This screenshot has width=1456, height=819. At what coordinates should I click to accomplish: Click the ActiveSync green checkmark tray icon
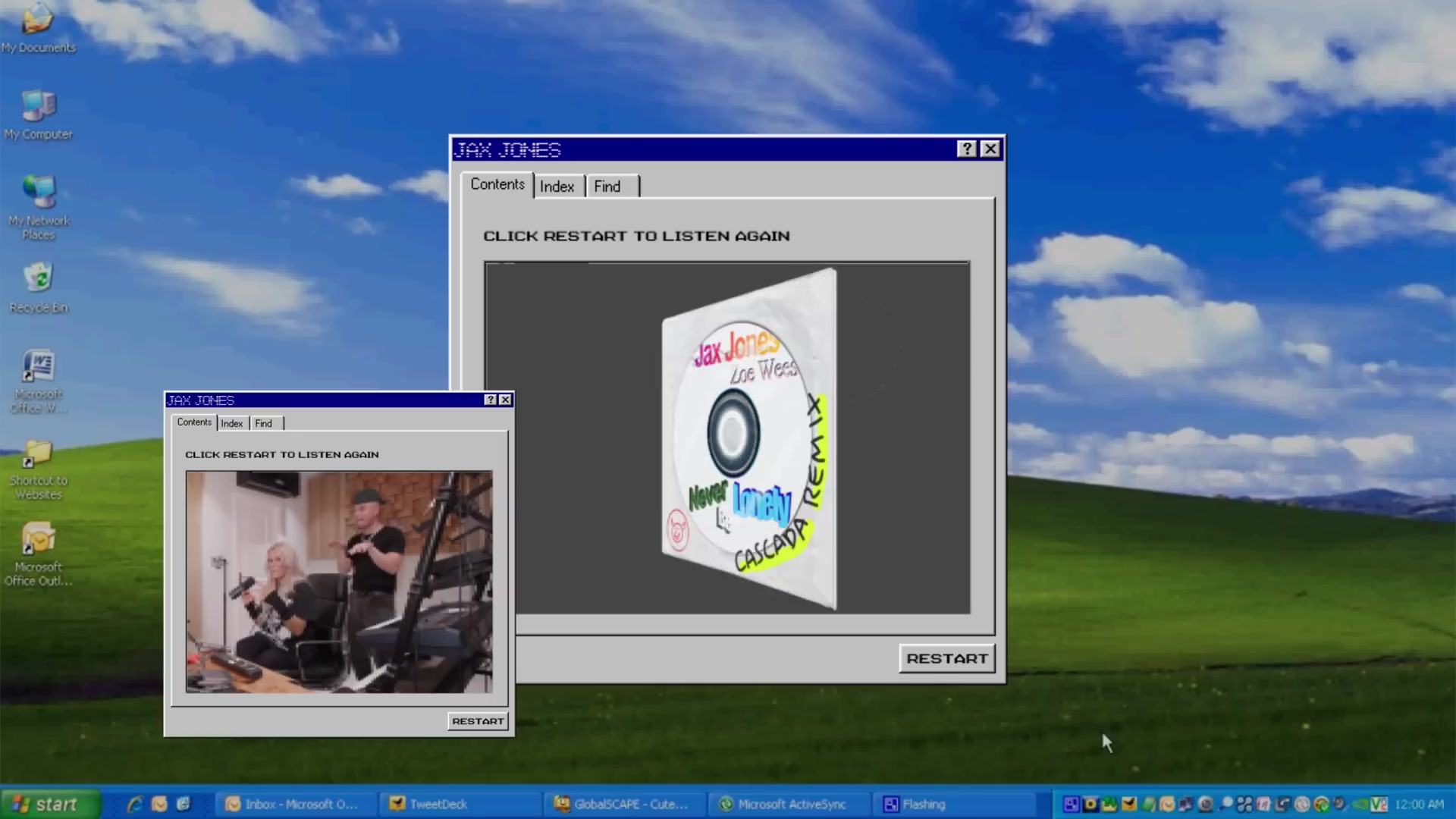(1321, 804)
